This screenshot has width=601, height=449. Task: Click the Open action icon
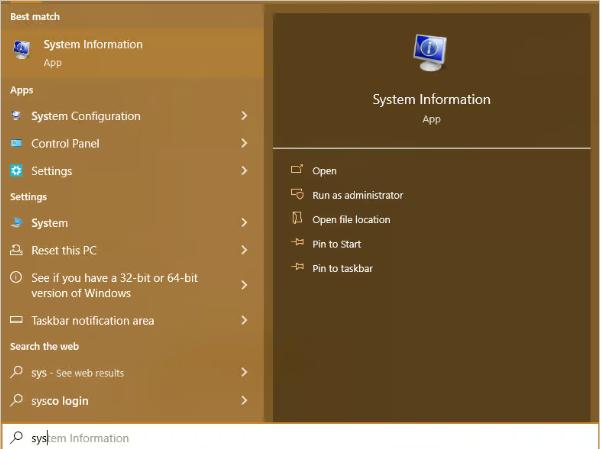pyautogui.click(x=297, y=169)
